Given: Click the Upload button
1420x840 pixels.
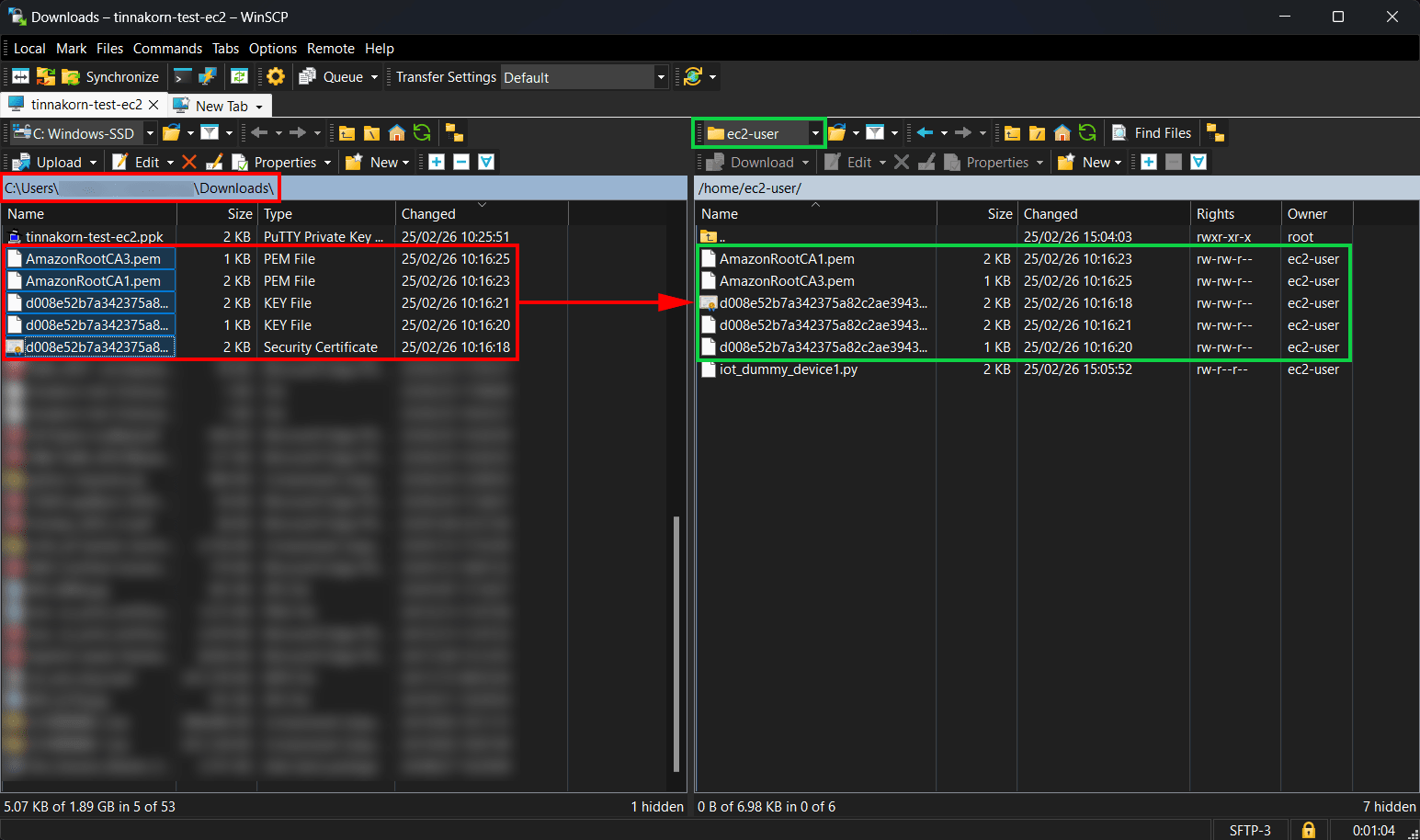Looking at the screenshot, I should click(x=49, y=162).
